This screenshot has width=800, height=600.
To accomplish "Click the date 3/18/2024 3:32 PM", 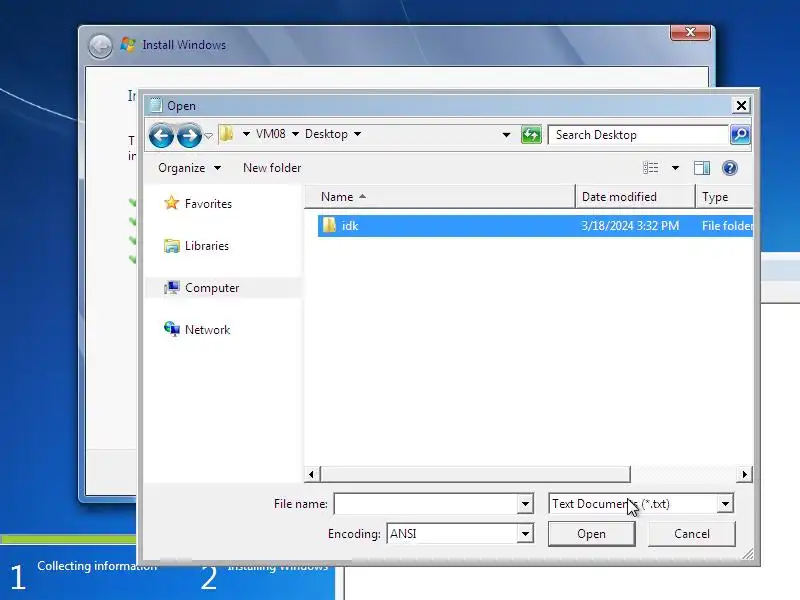I will 630,226.
